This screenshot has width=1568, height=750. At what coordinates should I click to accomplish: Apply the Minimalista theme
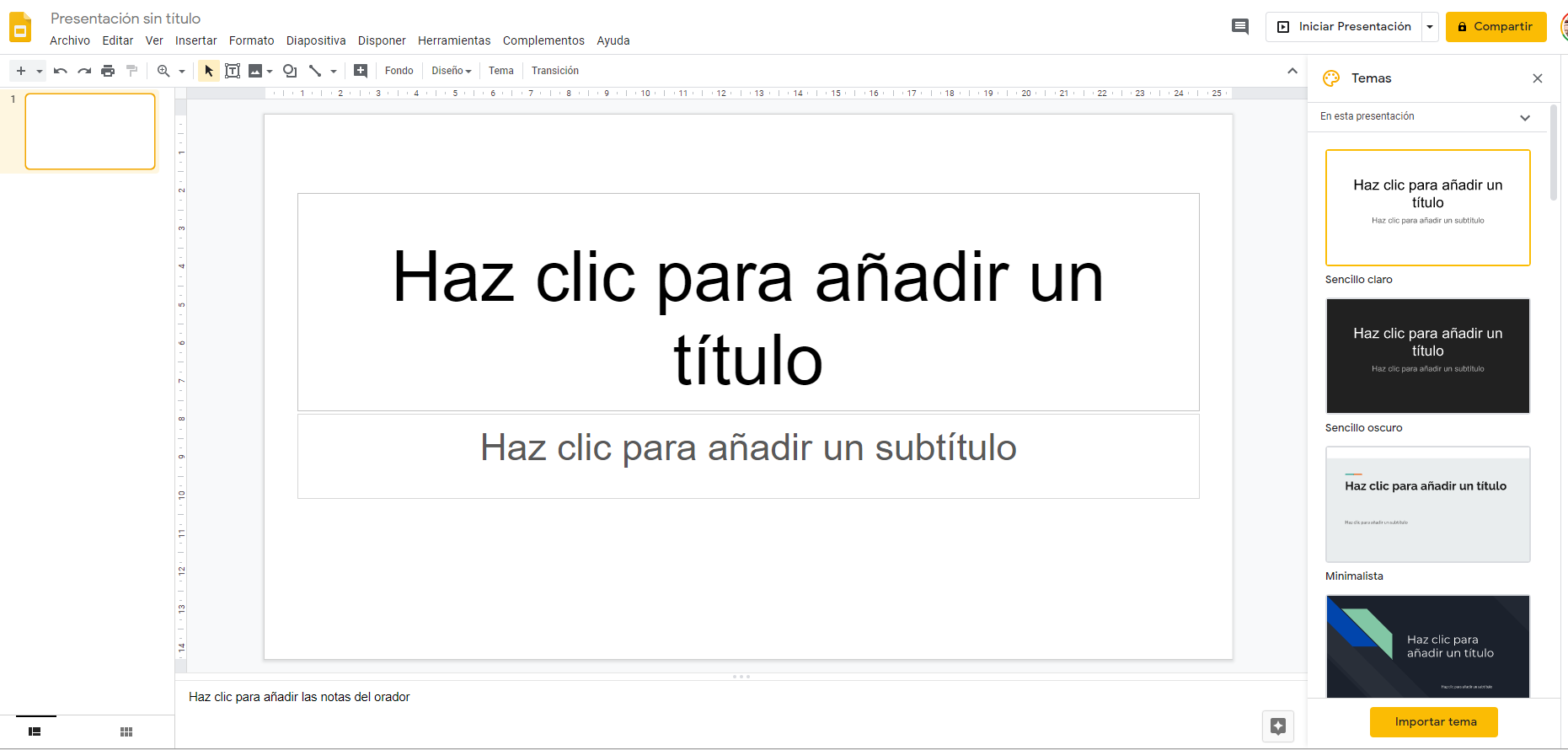1428,504
